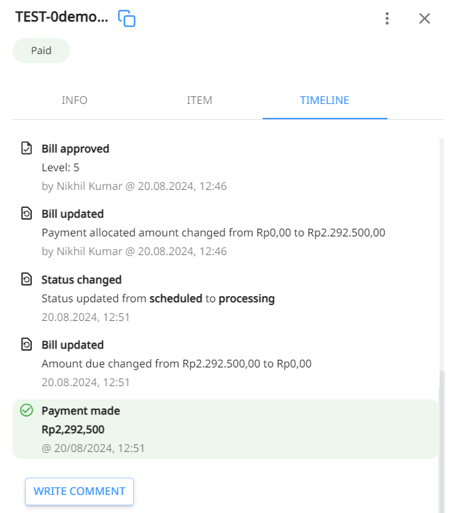
Task: Click the green Payment made checkmark
Action: (27, 410)
